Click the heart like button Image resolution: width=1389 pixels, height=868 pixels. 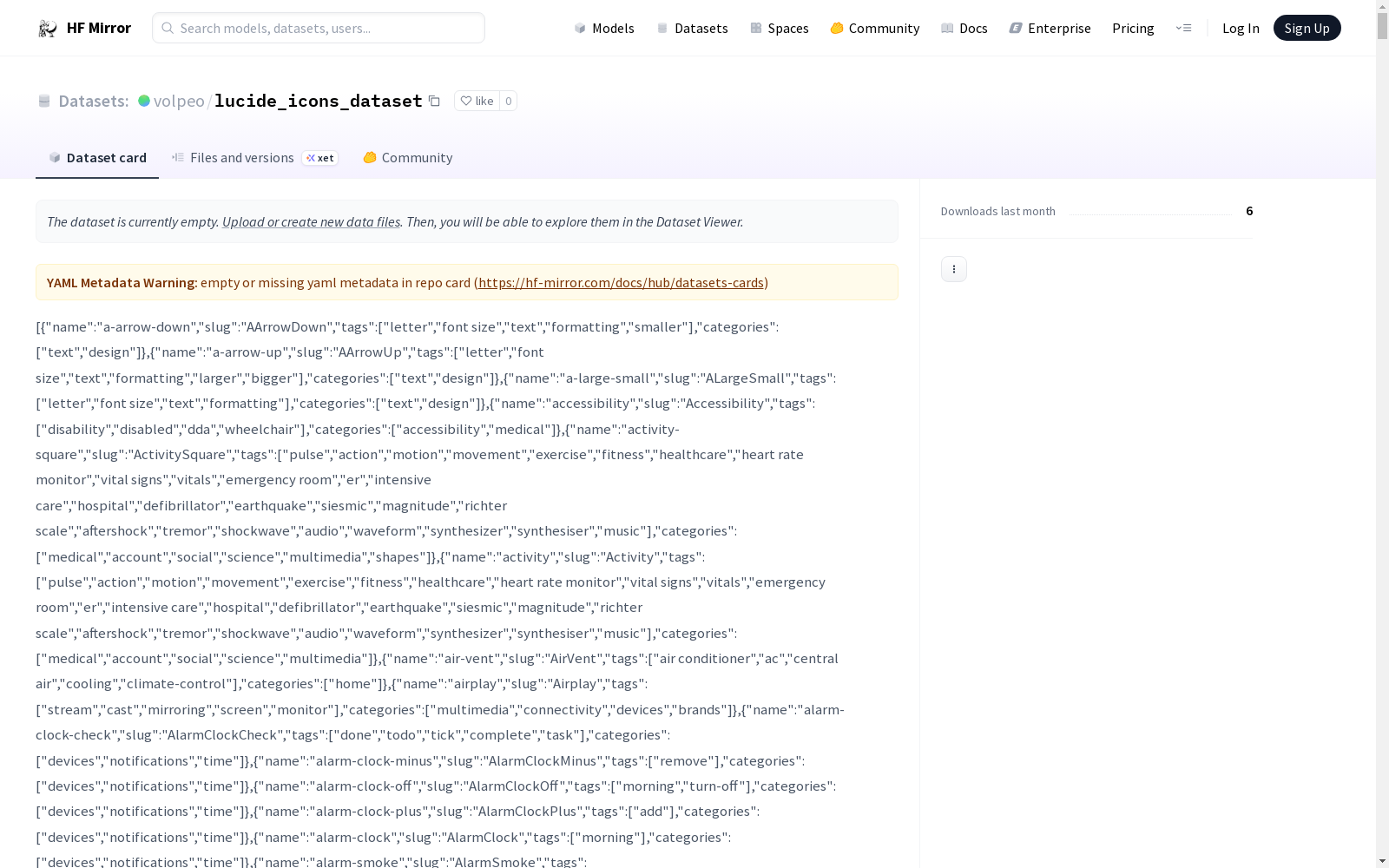point(477,101)
